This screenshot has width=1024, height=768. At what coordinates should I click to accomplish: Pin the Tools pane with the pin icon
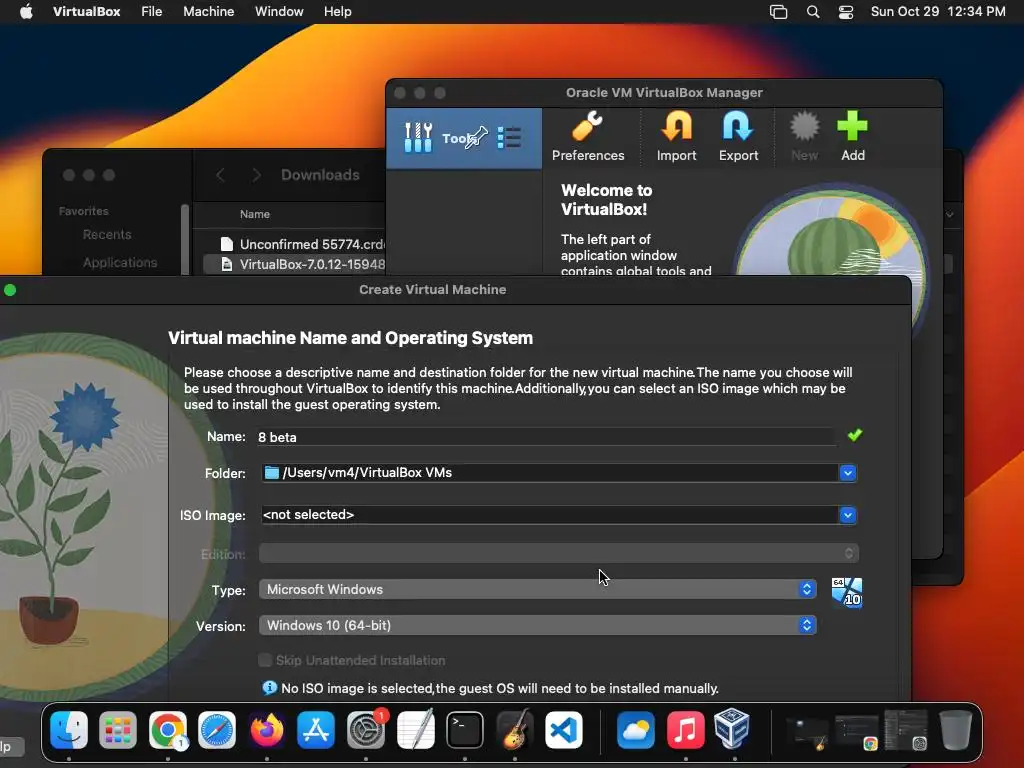[477, 137]
